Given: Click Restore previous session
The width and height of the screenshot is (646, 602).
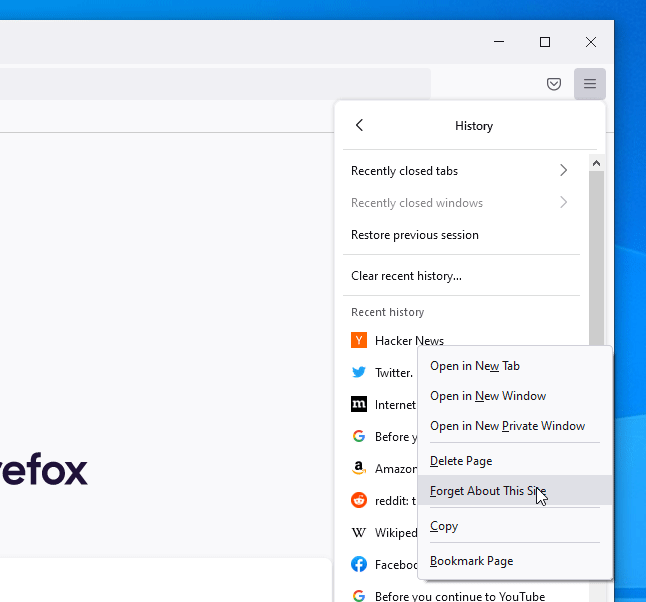Looking at the screenshot, I should pos(415,235).
